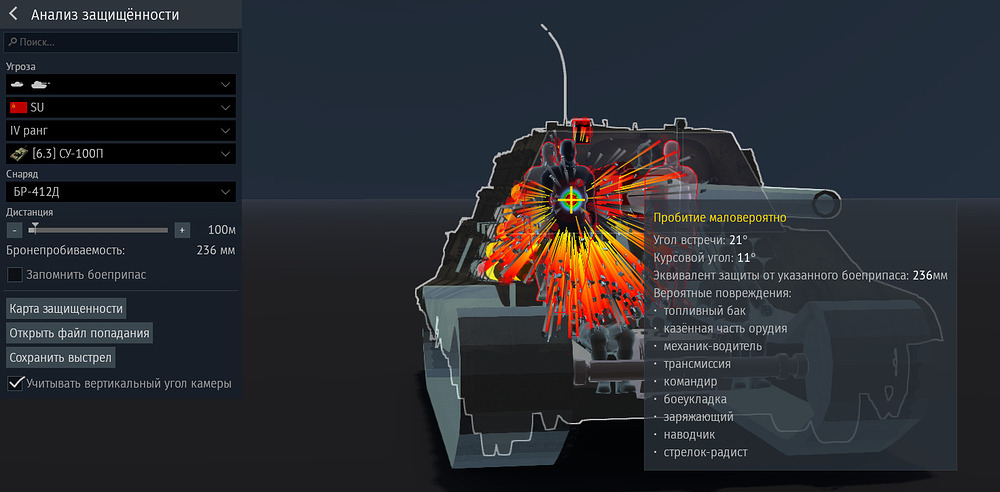The height and width of the screenshot is (492, 1000).
Task: Open the БР-412Д shell dropdown
Action: pyautogui.click(x=226, y=192)
